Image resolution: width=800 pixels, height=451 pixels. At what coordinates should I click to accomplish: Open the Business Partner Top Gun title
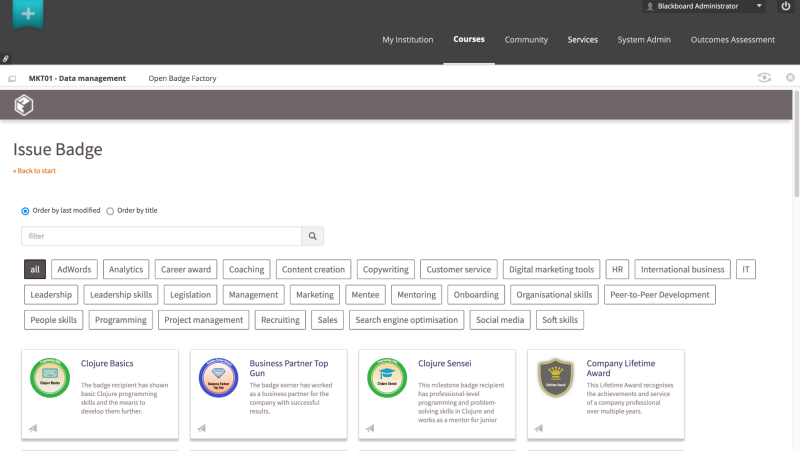pyautogui.click(x=289, y=368)
